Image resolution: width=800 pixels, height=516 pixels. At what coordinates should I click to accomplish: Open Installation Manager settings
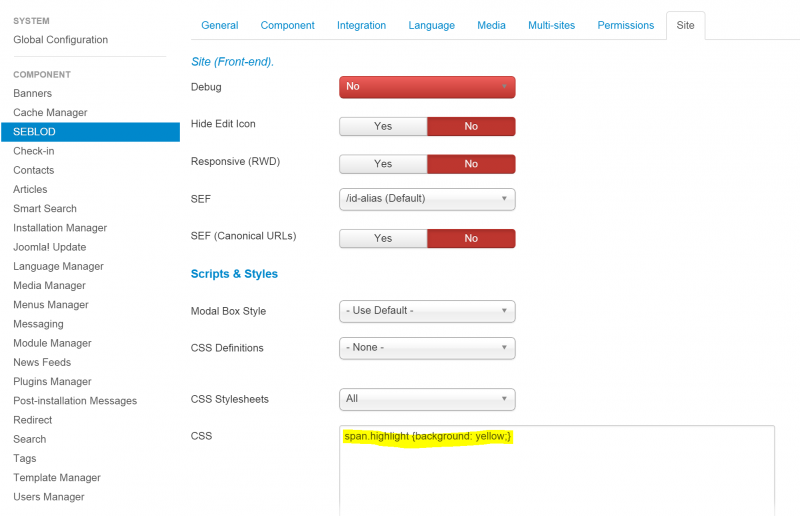(60, 228)
